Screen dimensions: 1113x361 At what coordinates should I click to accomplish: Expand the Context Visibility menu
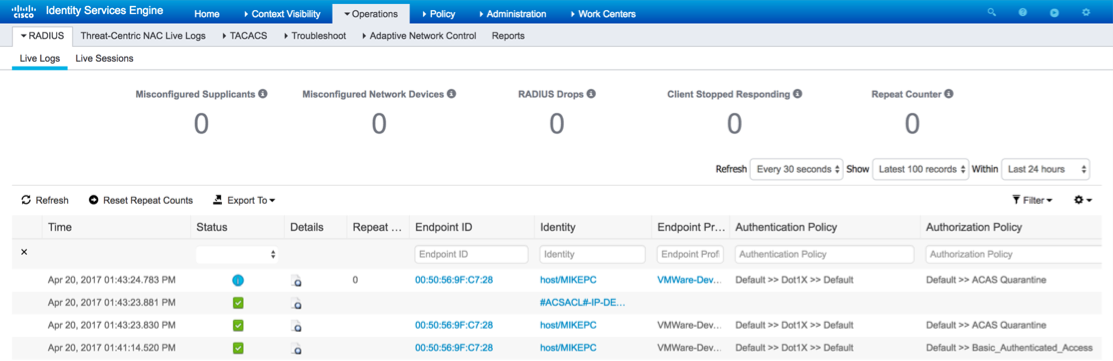point(282,14)
